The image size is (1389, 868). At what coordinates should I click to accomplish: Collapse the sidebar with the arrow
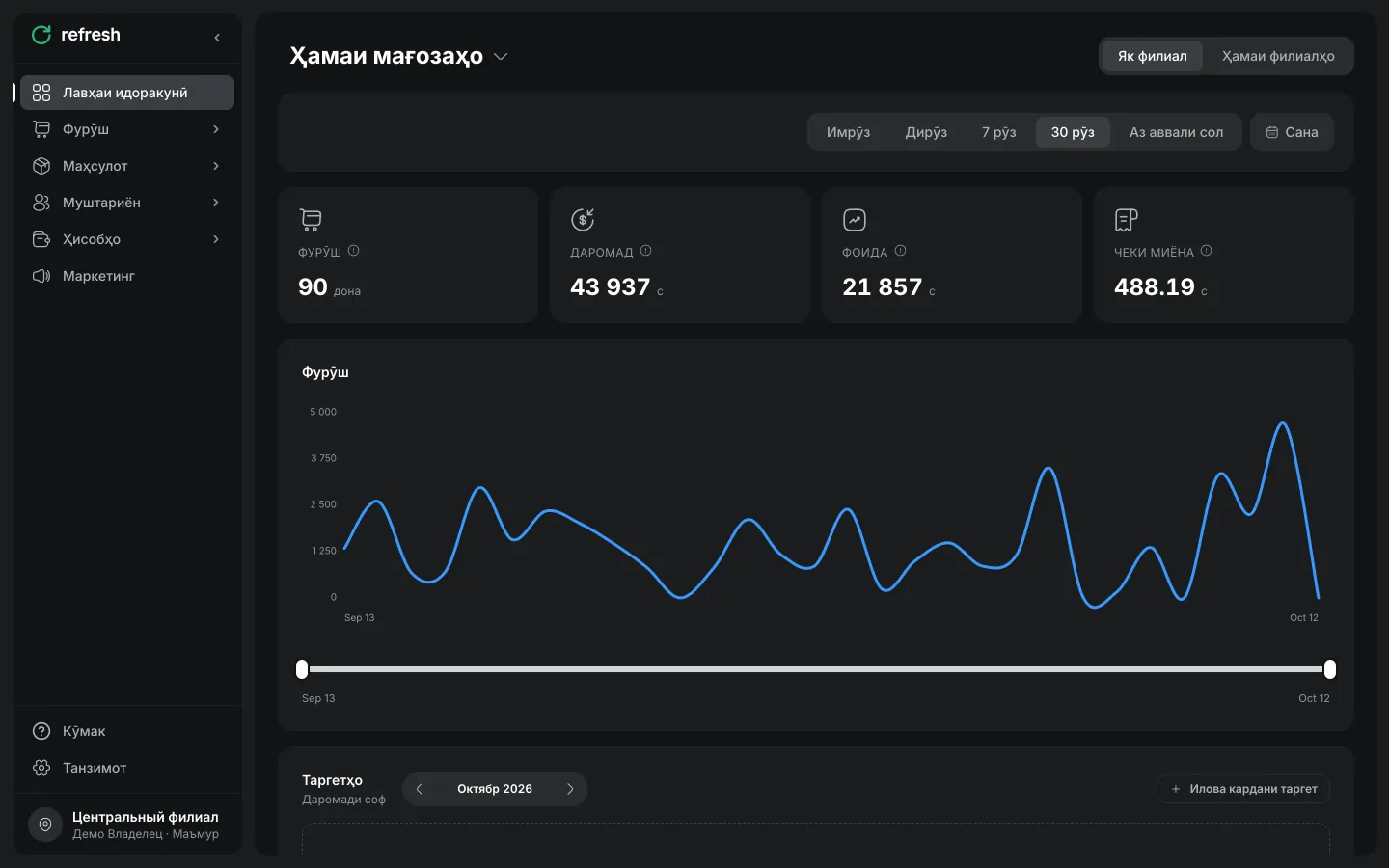click(217, 38)
